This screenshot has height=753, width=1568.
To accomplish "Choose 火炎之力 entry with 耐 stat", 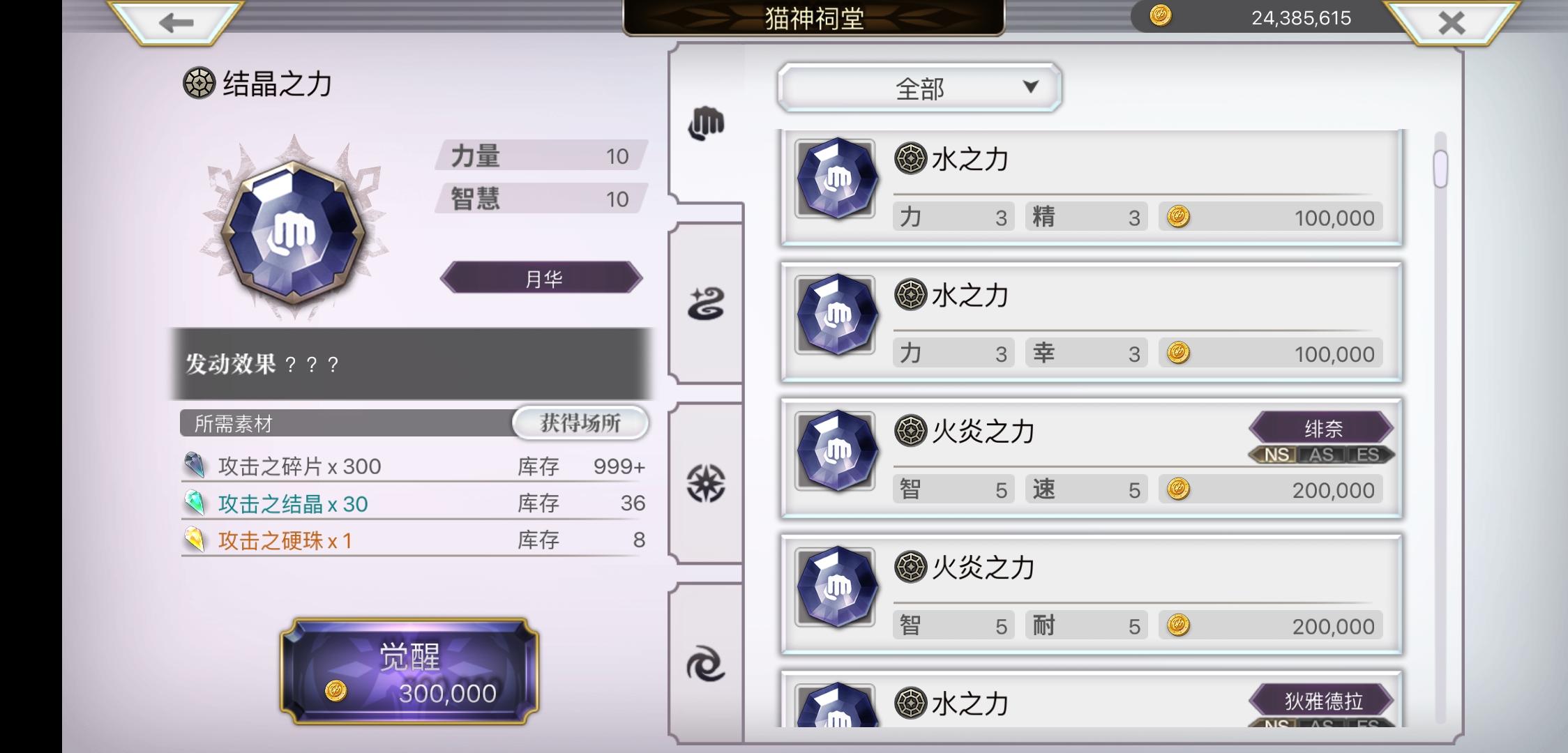I will pos(1091,594).
